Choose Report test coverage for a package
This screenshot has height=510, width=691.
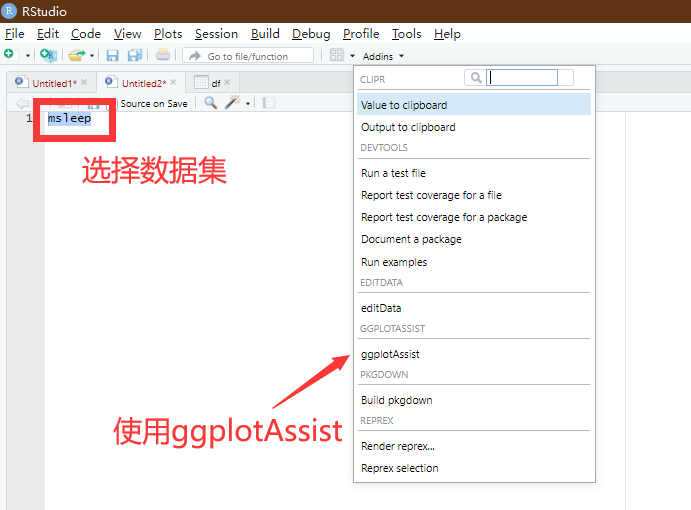pos(474,217)
